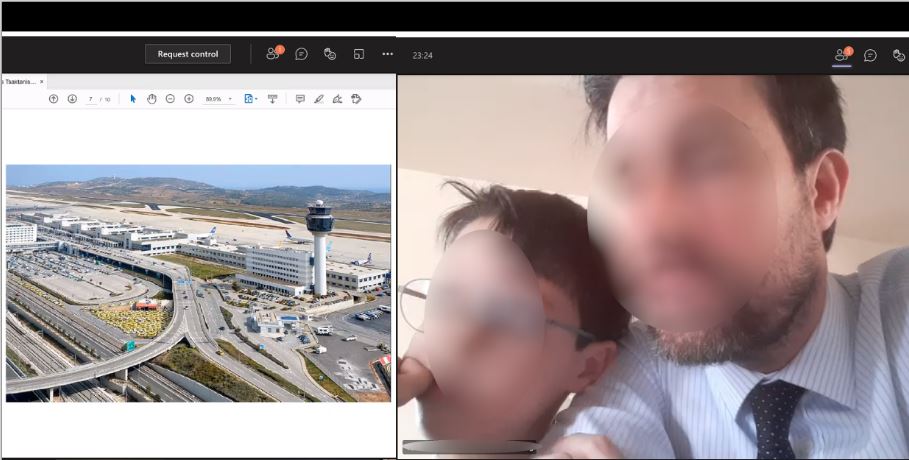Open the sign document tool

pyautogui.click(x=337, y=99)
